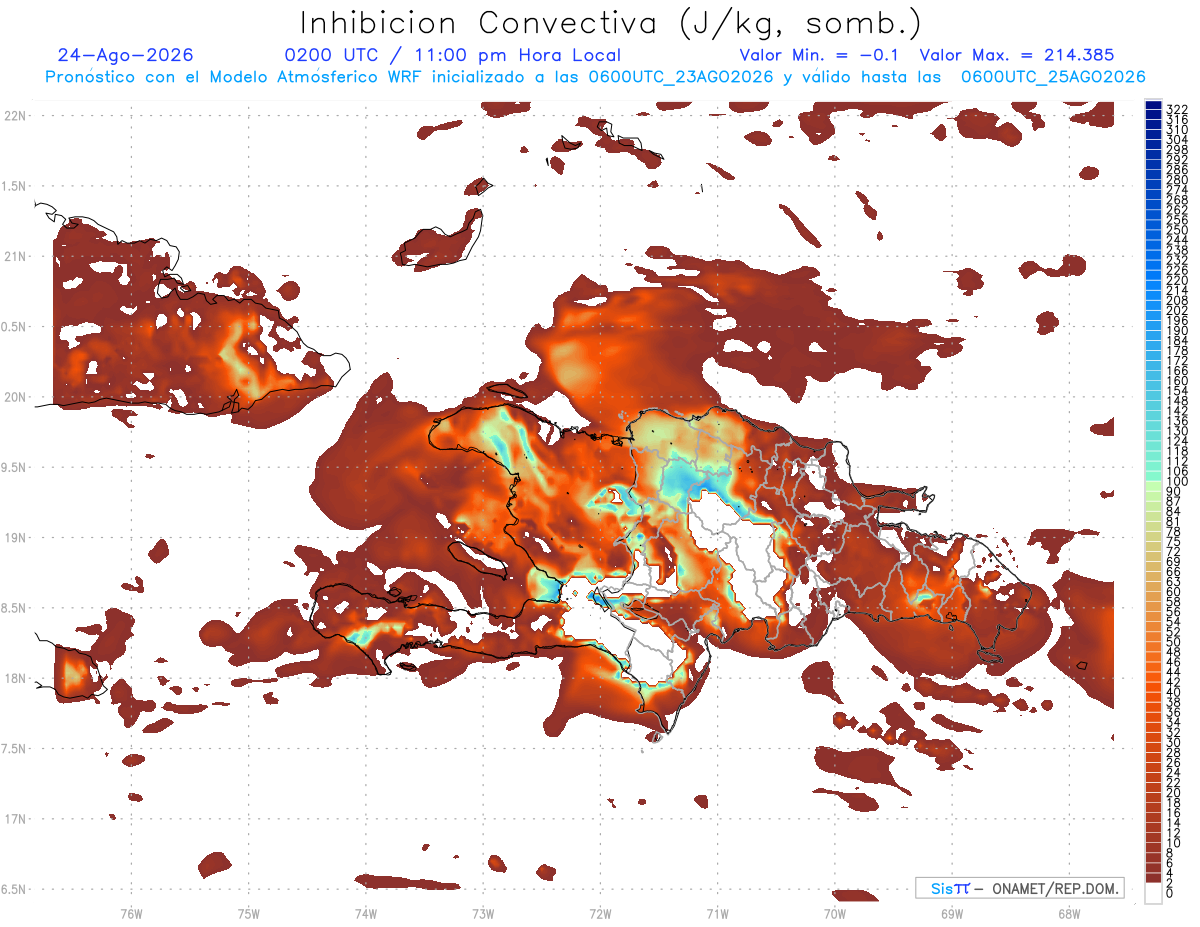The image size is (1200, 927).
Task: Click the "7.5N" latitude label
Action: [x=15, y=748]
